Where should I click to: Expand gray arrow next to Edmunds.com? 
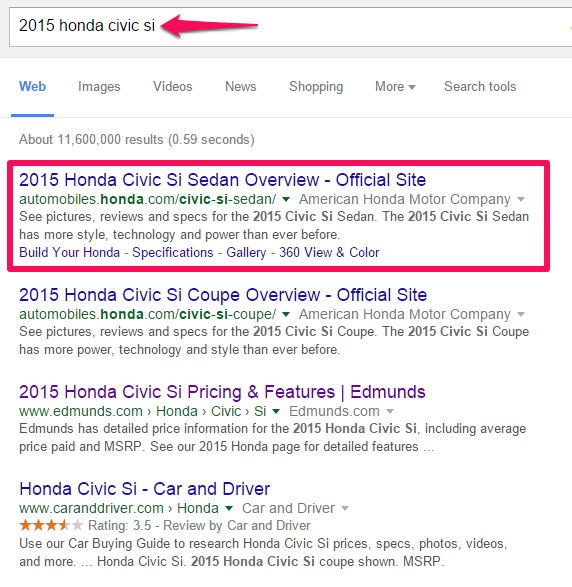pyautogui.click(x=390, y=411)
